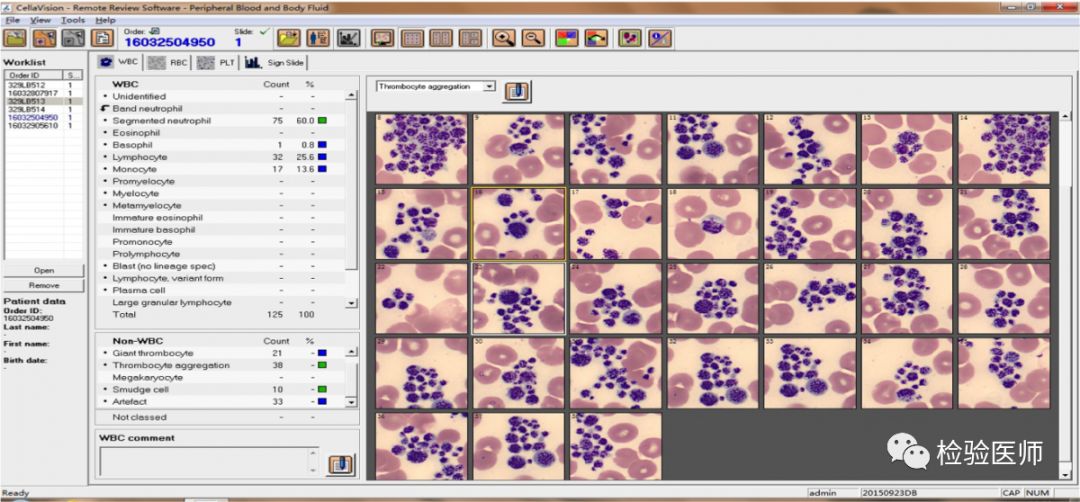The height and width of the screenshot is (502, 1080).
Task: Open the Thrombocyte aggregation cell class dropdown
Action: (489, 87)
